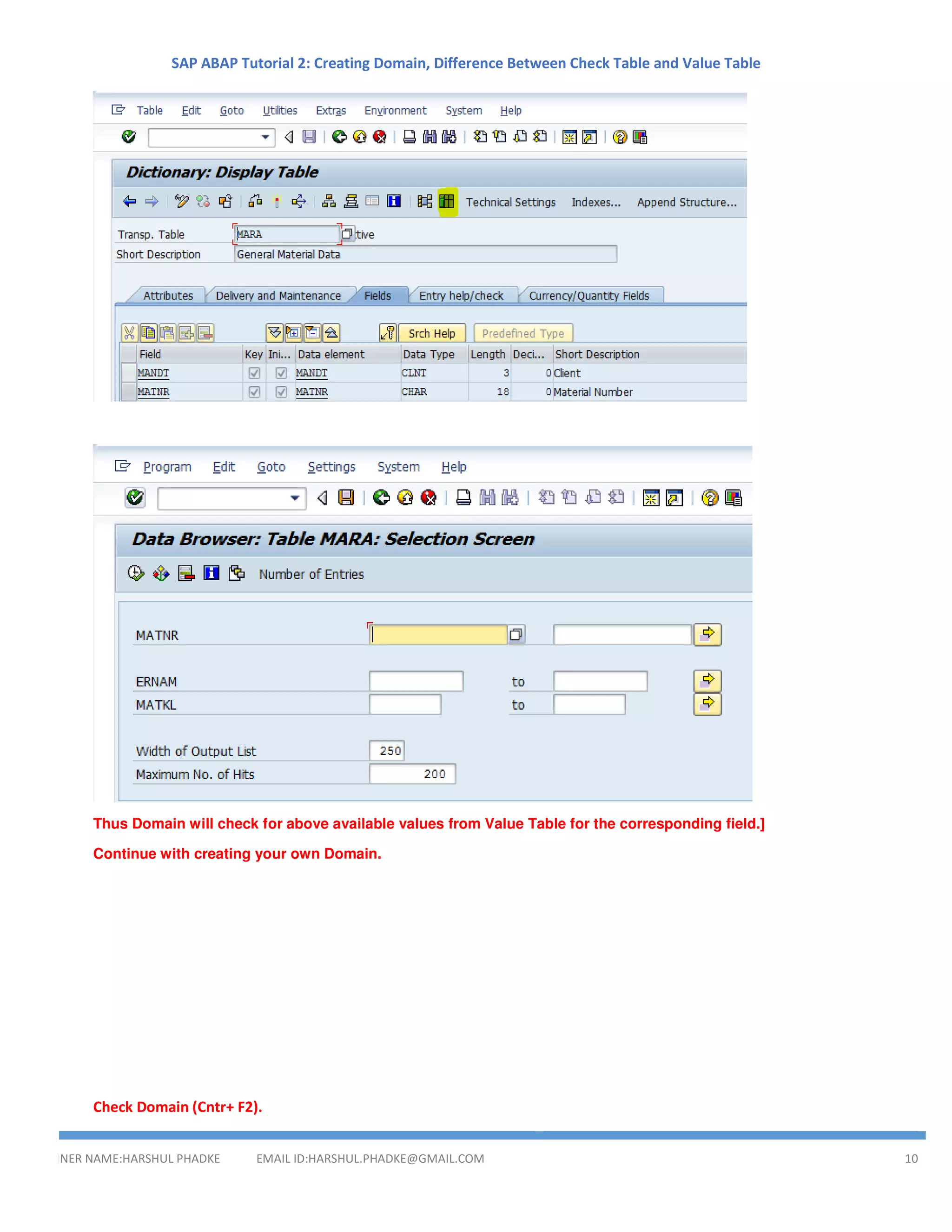The image size is (952, 1232).
Task: Click blue Information icon in Dictionary toolbar
Action: 394,201
